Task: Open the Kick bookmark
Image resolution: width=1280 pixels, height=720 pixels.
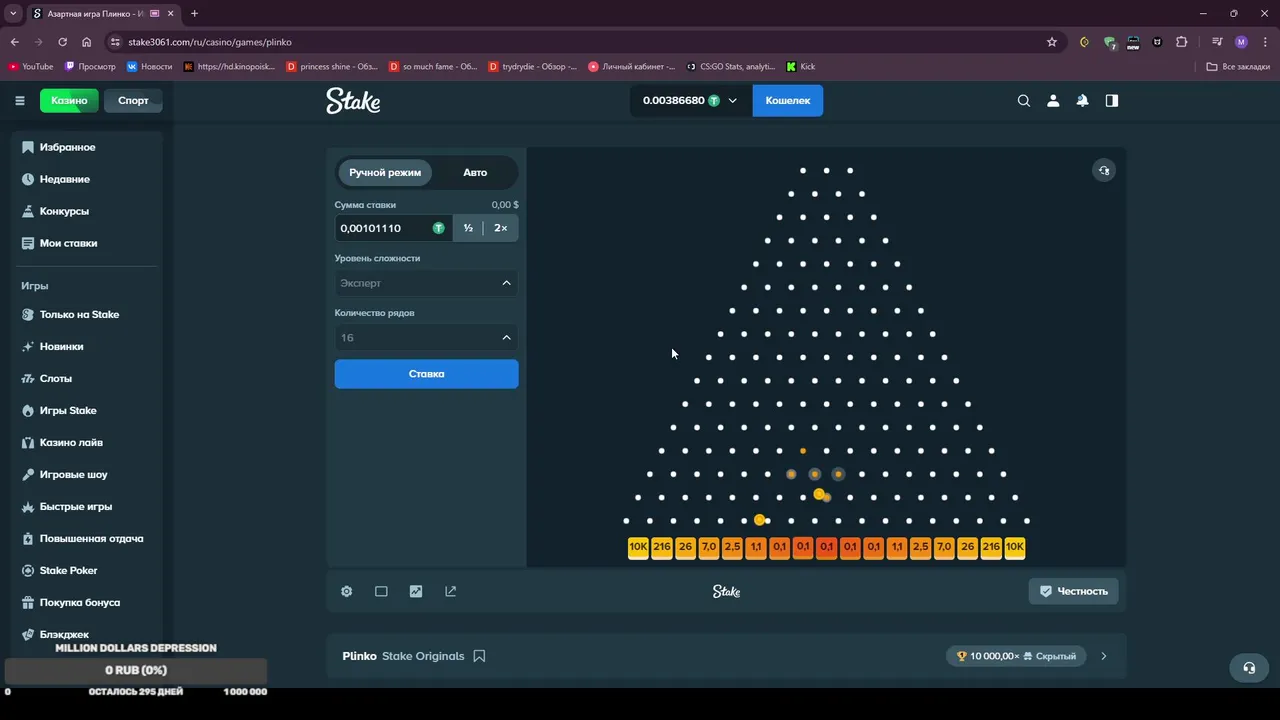Action: click(801, 66)
